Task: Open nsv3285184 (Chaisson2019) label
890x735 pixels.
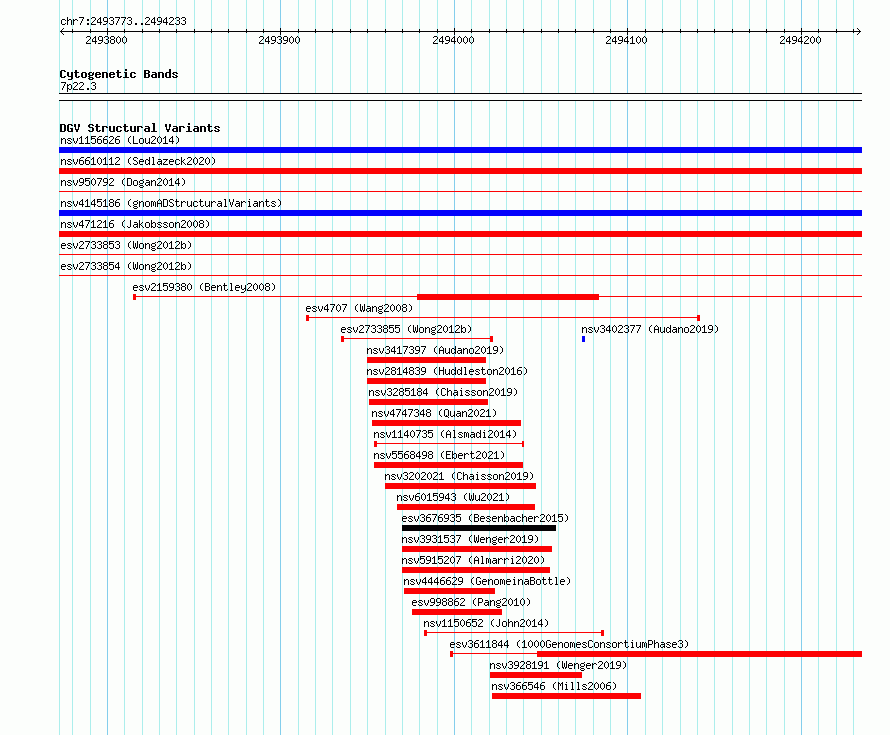Action: [x=443, y=392]
